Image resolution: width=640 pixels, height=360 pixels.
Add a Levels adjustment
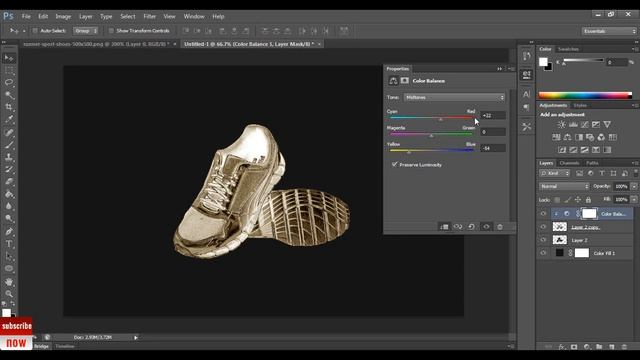[573, 124]
